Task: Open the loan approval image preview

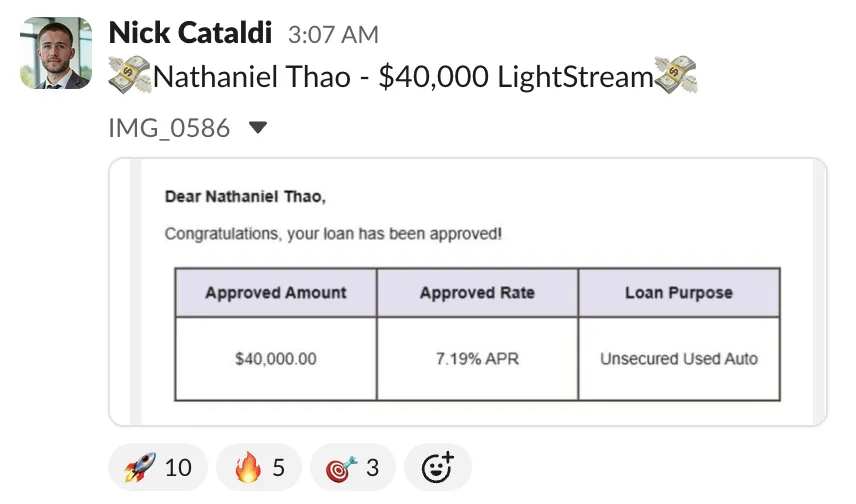Action: 468,292
